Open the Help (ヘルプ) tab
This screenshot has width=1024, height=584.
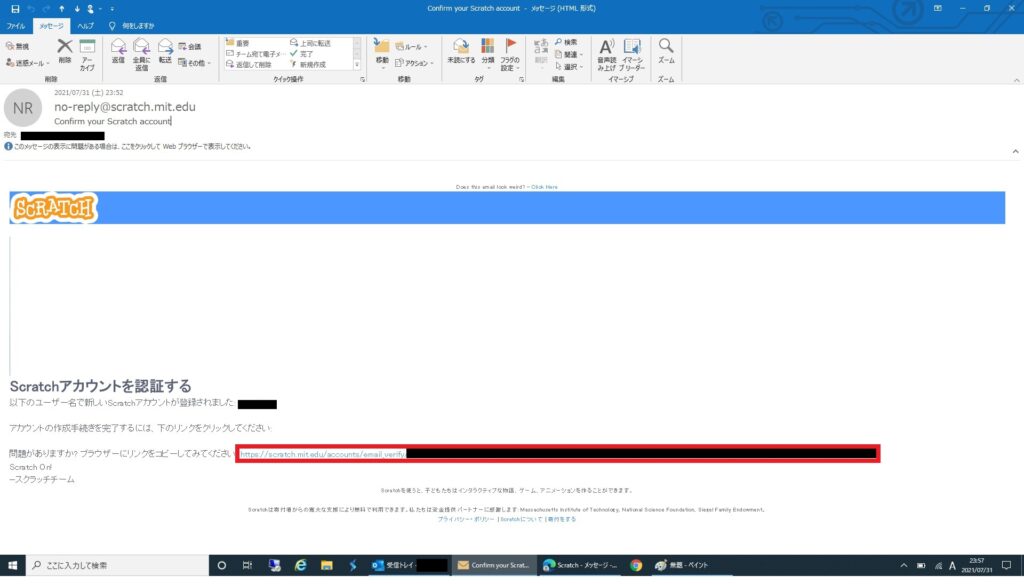coord(86,25)
